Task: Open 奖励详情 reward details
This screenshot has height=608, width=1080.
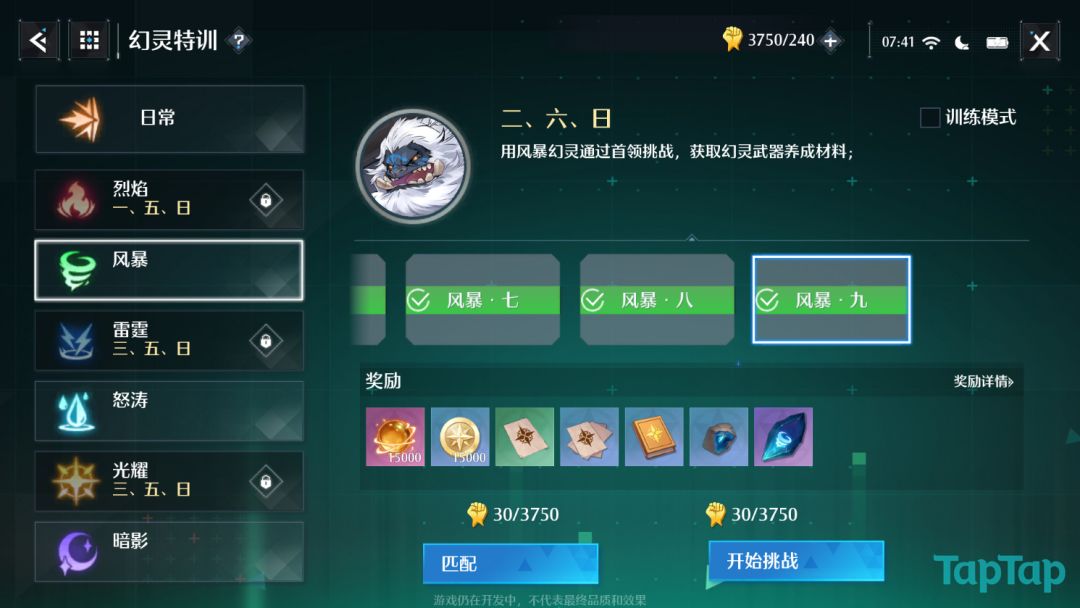Action: tap(984, 381)
